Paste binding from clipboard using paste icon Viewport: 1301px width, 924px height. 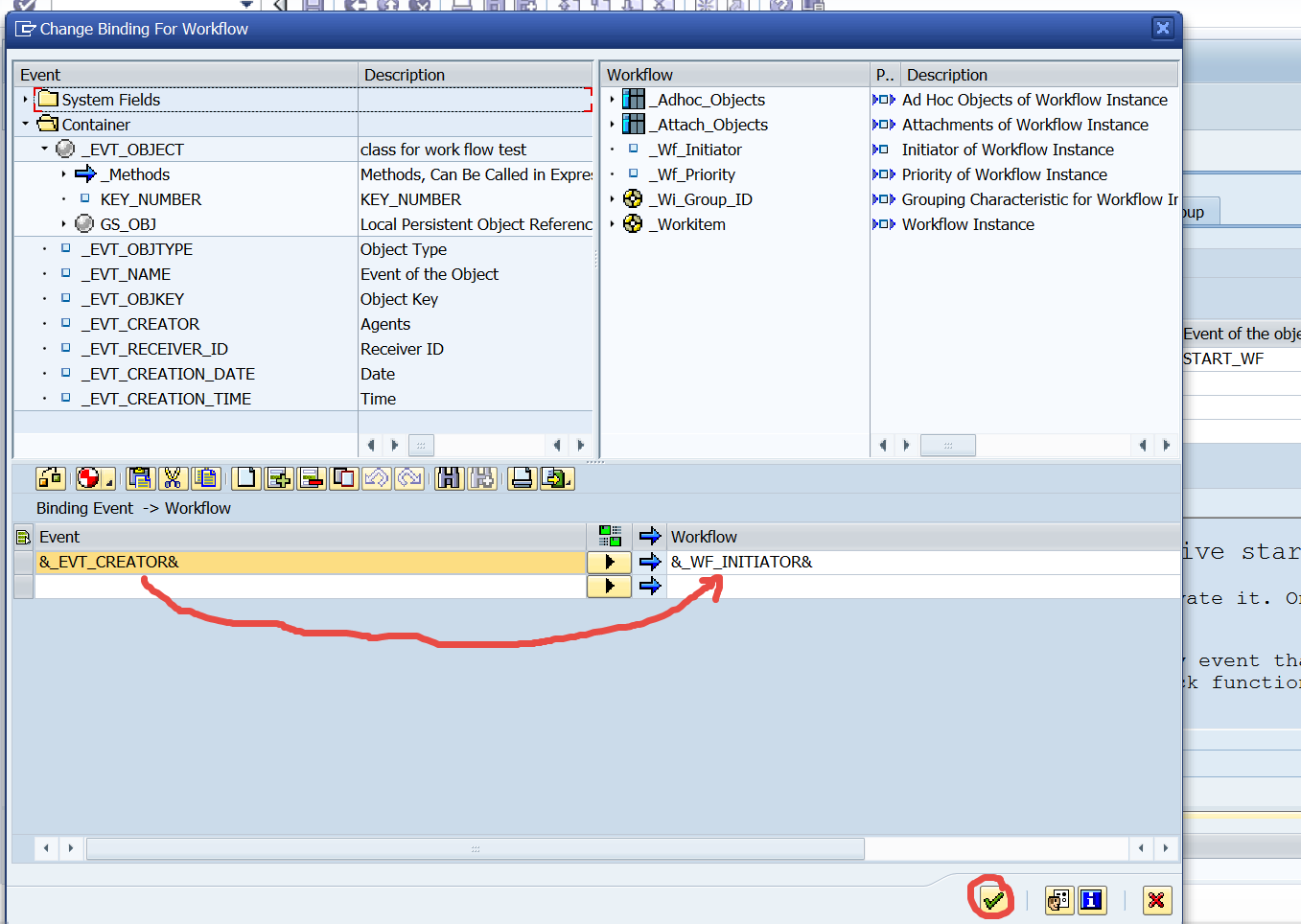tap(206, 478)
